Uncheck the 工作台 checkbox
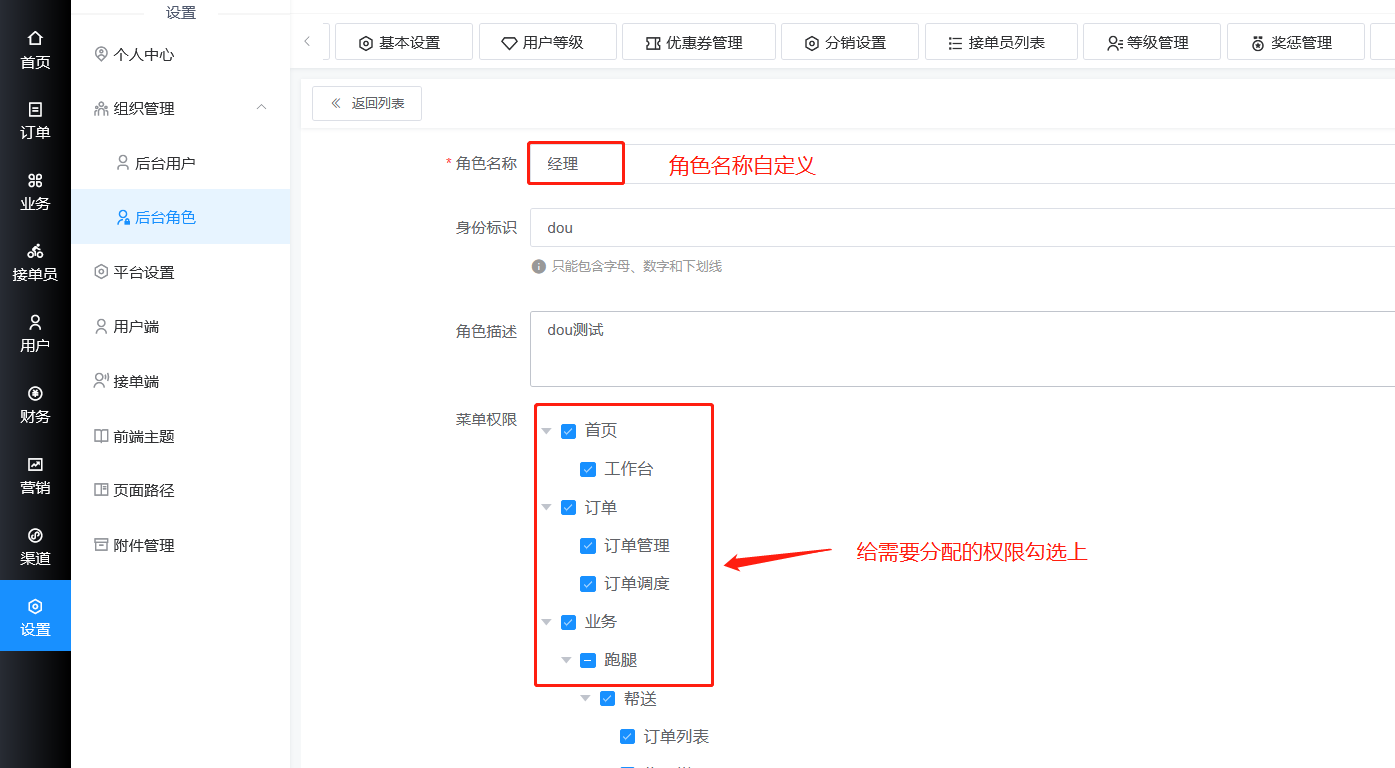 click(x=588, y=469)
